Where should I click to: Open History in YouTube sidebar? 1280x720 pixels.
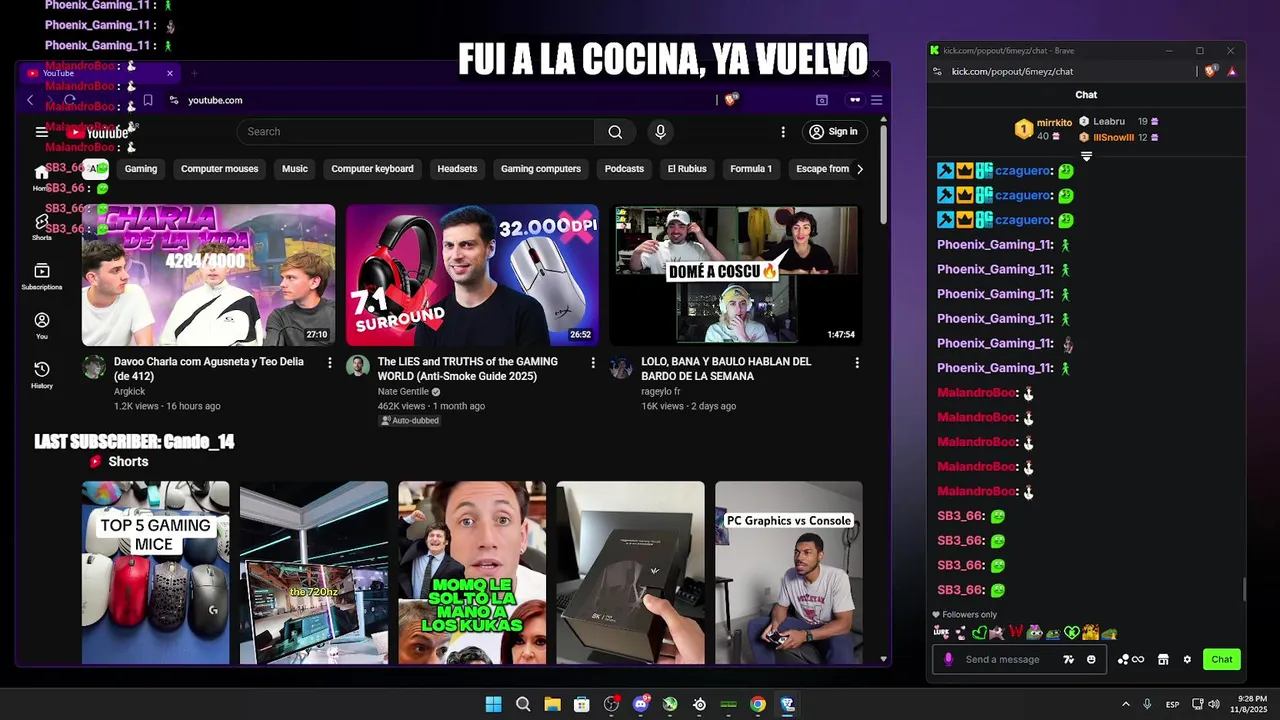click(41, 375)
